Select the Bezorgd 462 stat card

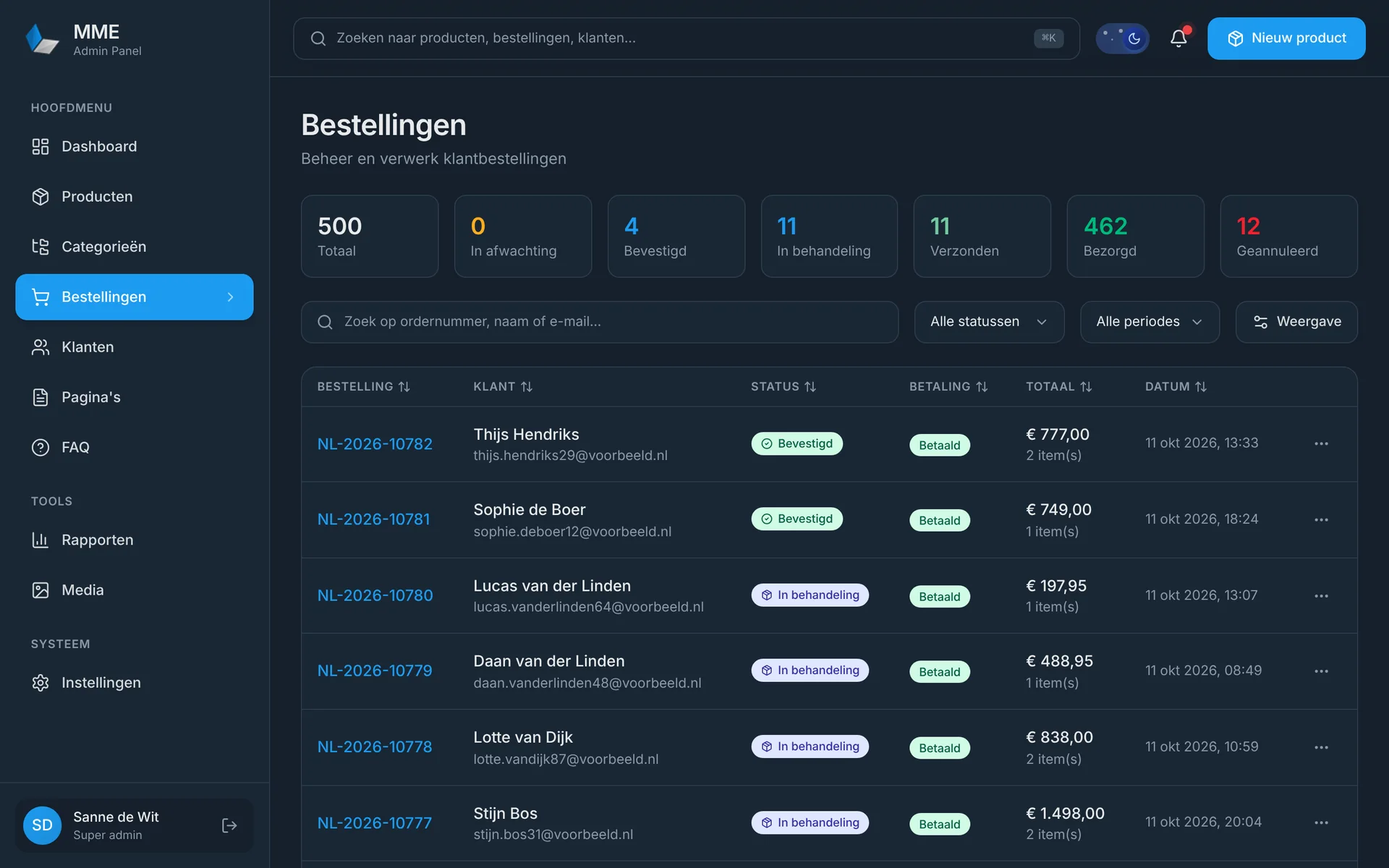click(x=1135, y=237)
